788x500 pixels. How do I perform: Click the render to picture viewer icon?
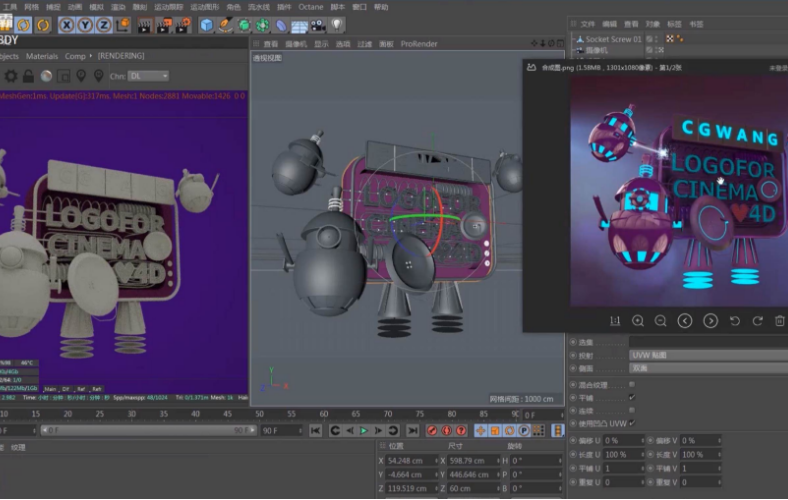click(x=163, y=25)
